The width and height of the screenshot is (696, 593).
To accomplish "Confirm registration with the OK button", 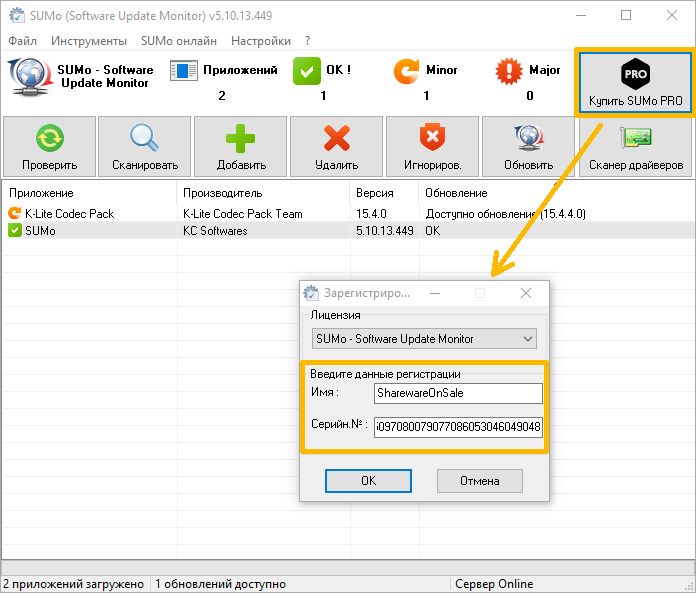I will [368, 481].
